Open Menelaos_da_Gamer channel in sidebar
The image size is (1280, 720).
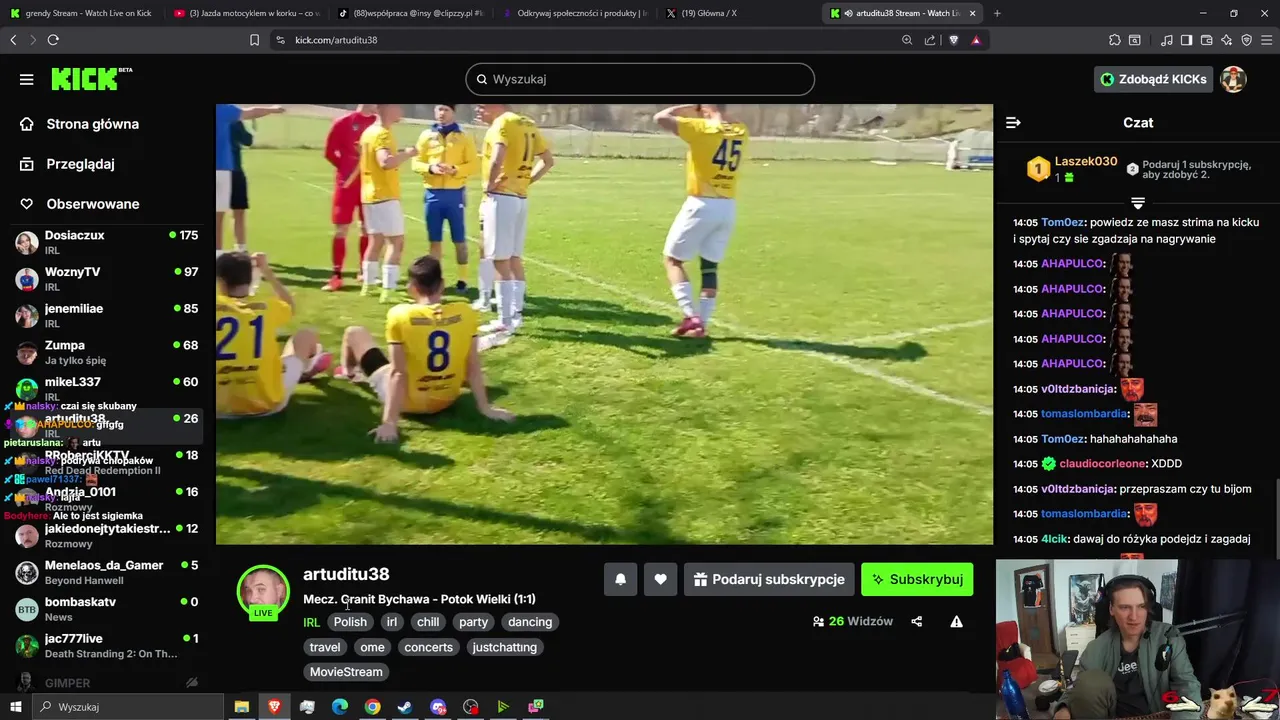pos(108,572)
